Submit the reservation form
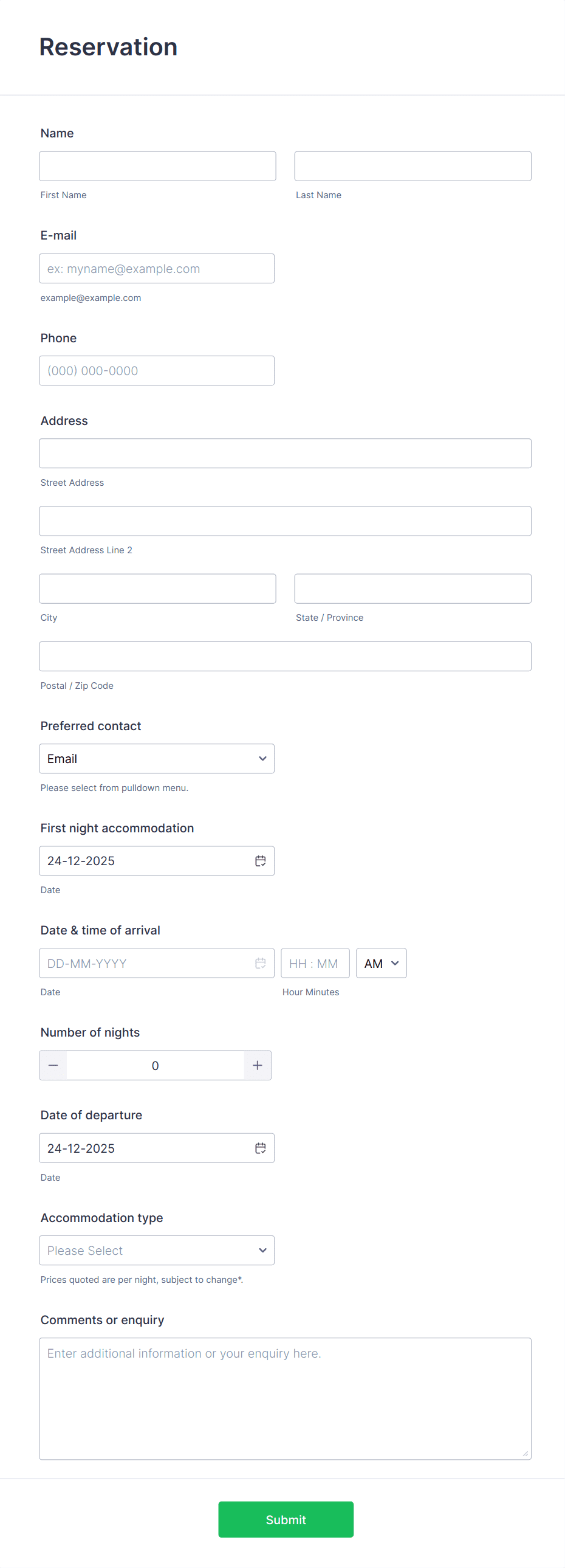 (286, 1519)
